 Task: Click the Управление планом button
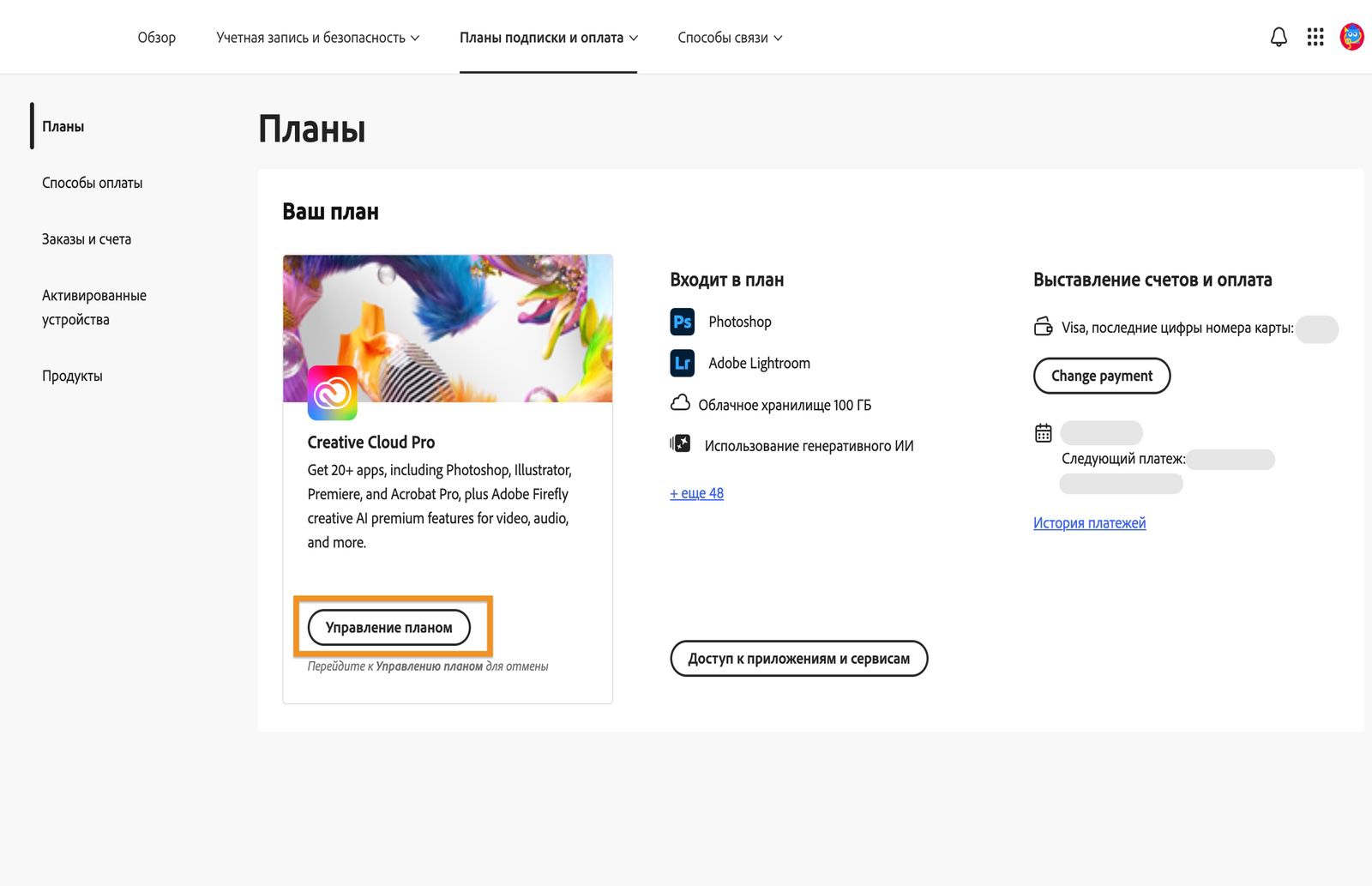click(x=389, y=627)
